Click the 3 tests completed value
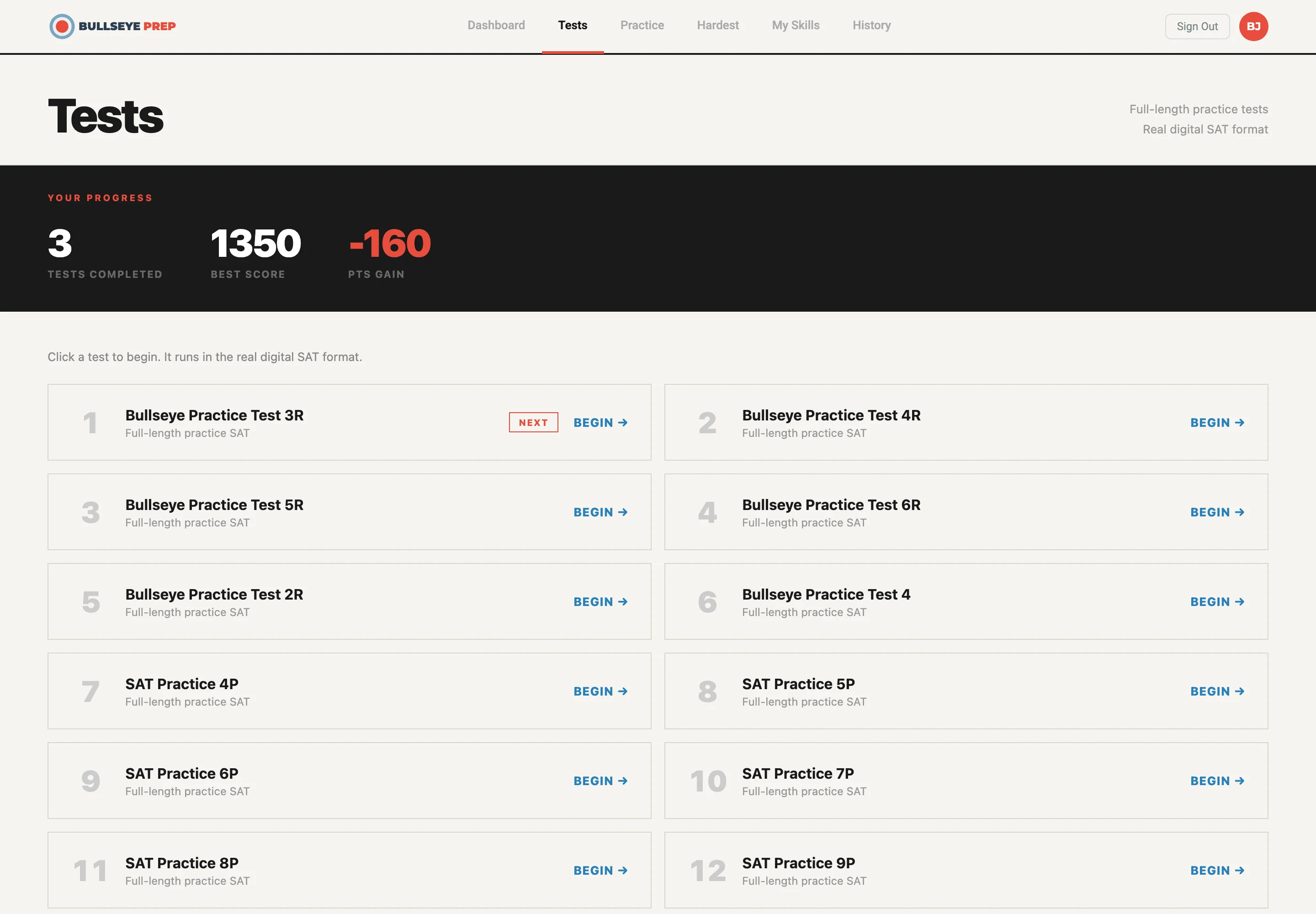The height and width of the screenshot is (914, 1316). [x=59, y=244]
